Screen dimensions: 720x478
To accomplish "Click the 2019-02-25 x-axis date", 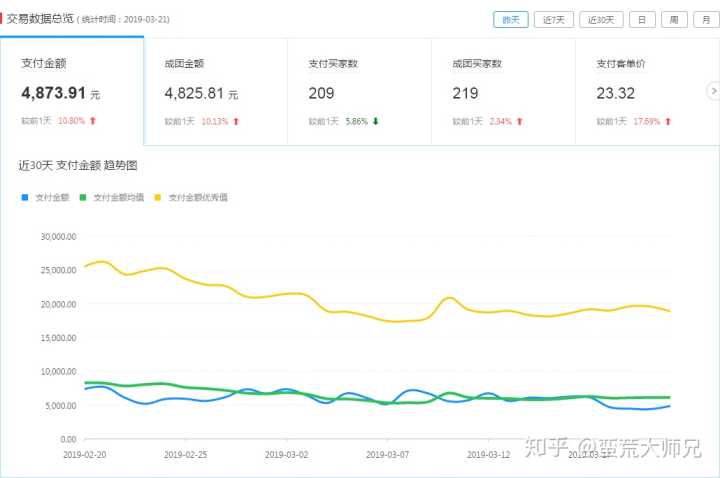I will [186, 455].
